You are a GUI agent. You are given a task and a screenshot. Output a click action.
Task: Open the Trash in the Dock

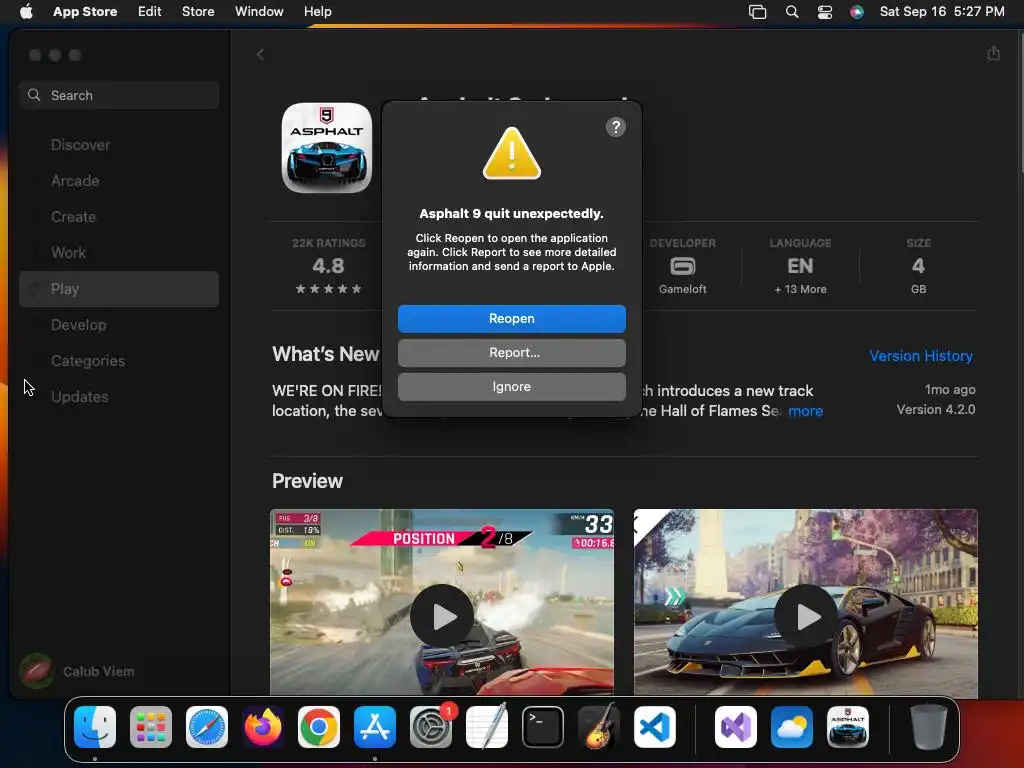929,727
